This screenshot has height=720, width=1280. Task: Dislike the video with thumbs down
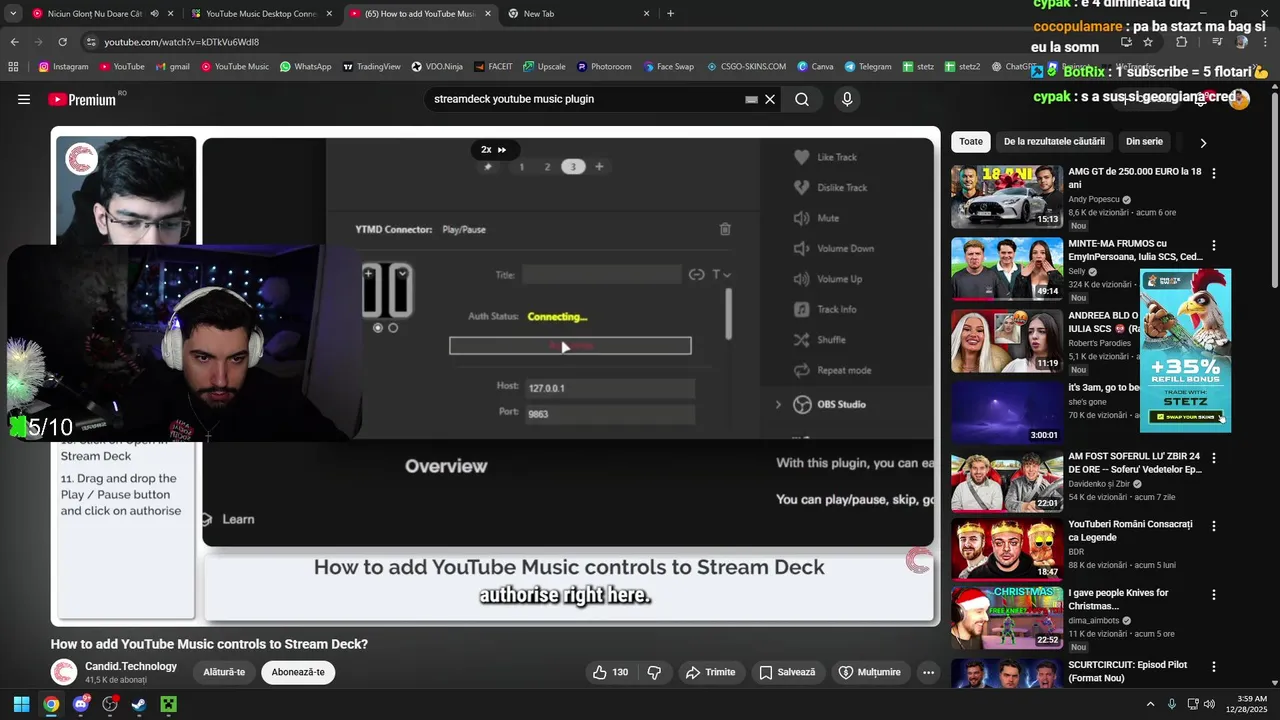pyautogui.click(x=654, y=672)
